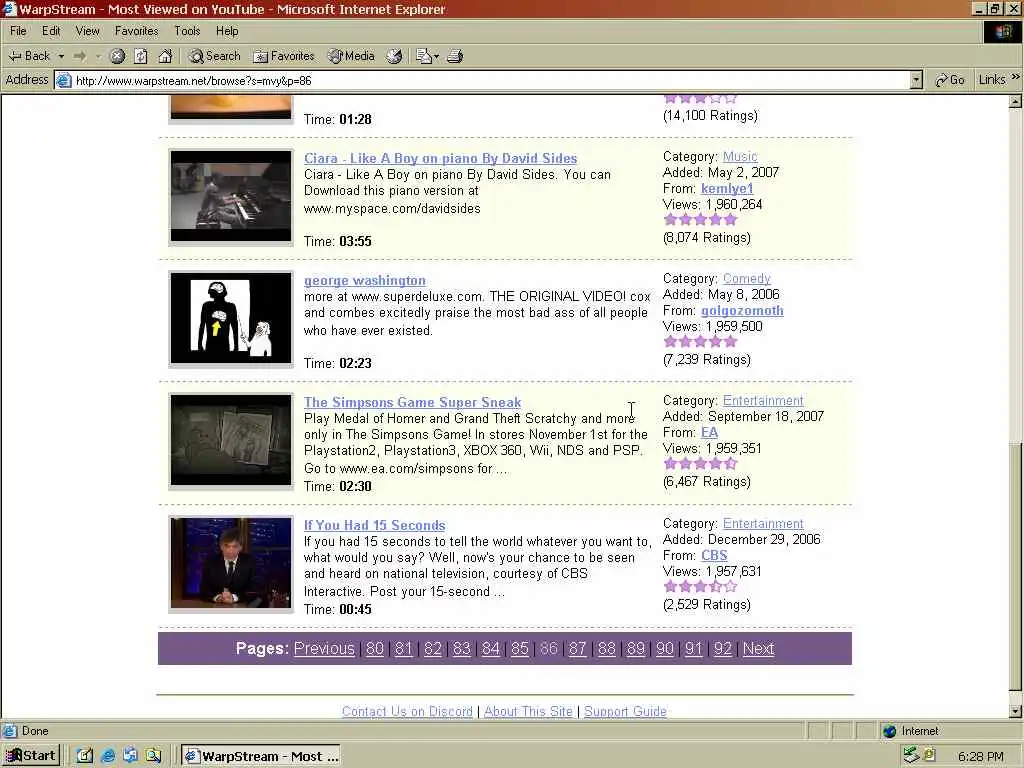Click the Simpsons Game thumbnail

coord(231,441)
